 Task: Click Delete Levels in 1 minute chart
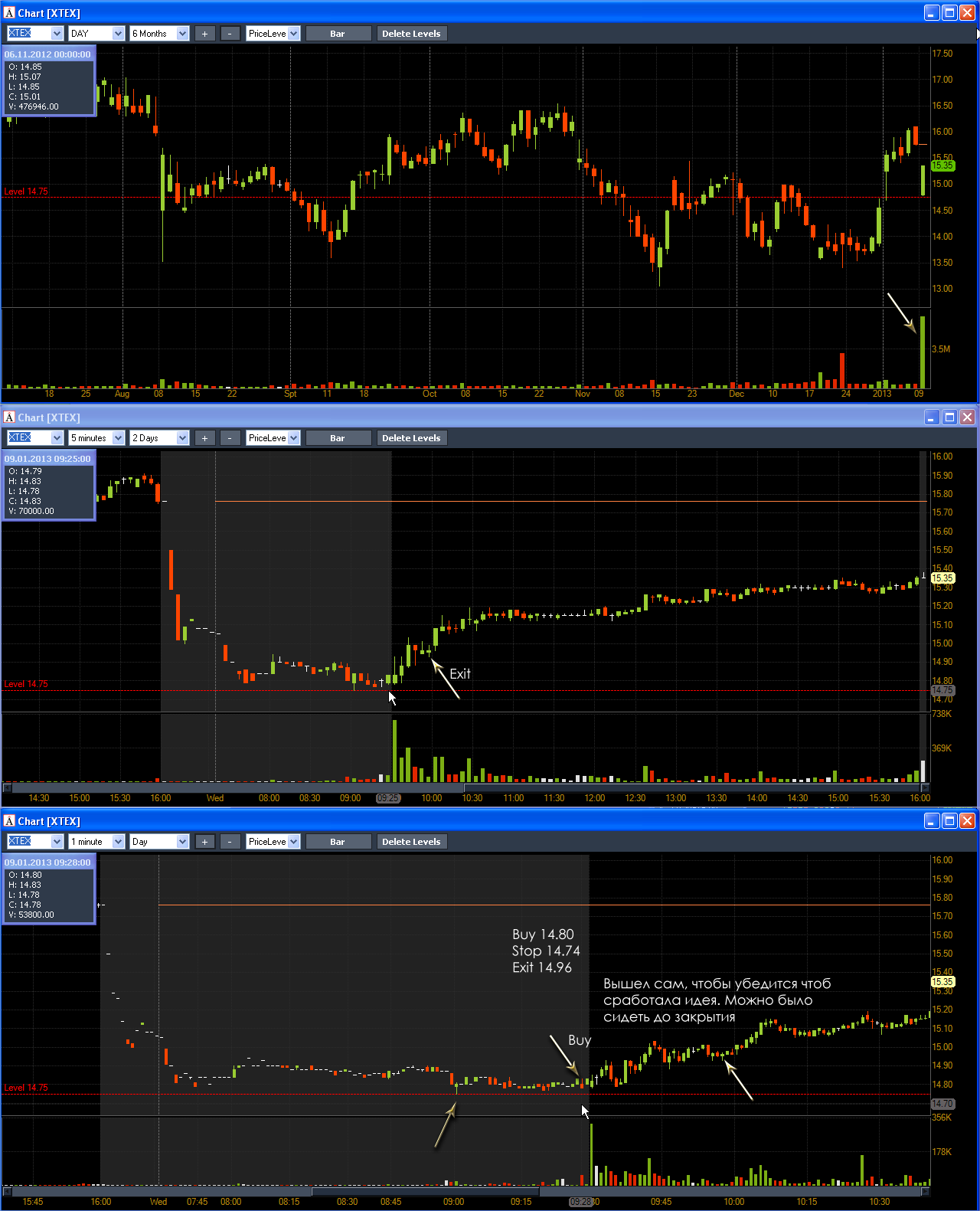411,842
